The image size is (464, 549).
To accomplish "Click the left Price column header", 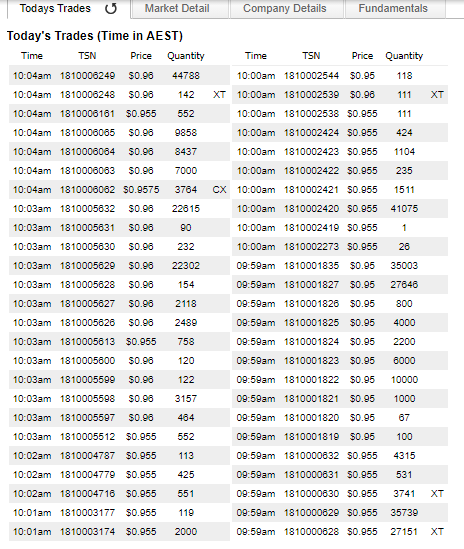I will [141, 56].
